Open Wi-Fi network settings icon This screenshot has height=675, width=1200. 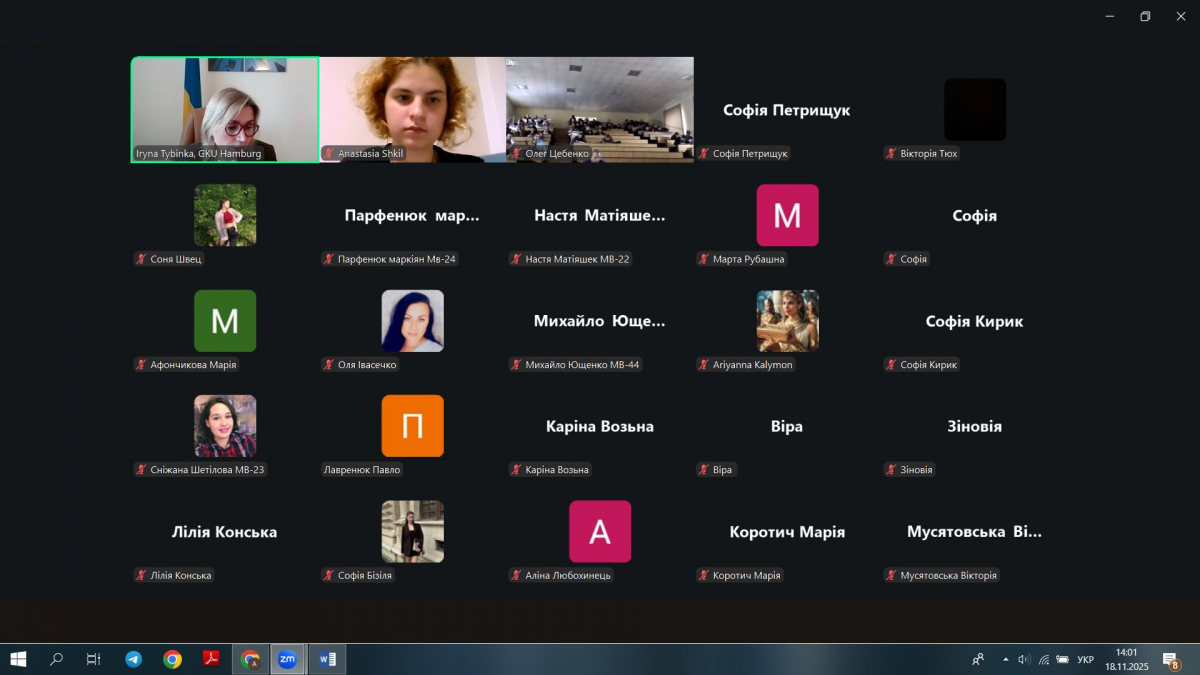[1044, 659]
